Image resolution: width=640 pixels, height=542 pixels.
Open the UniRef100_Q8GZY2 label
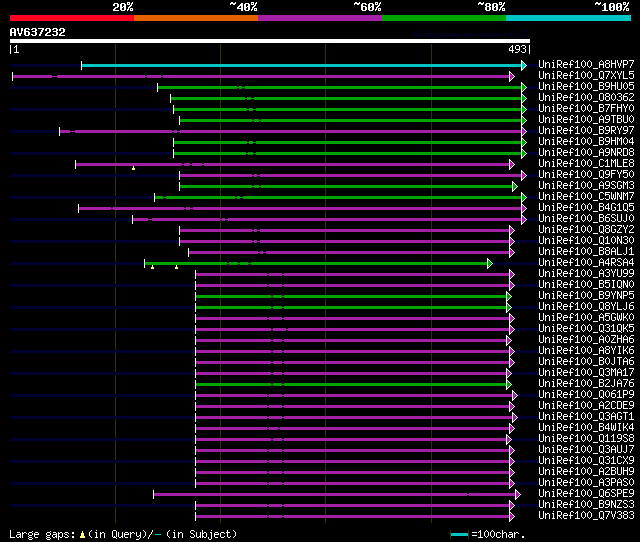[586, 230]
